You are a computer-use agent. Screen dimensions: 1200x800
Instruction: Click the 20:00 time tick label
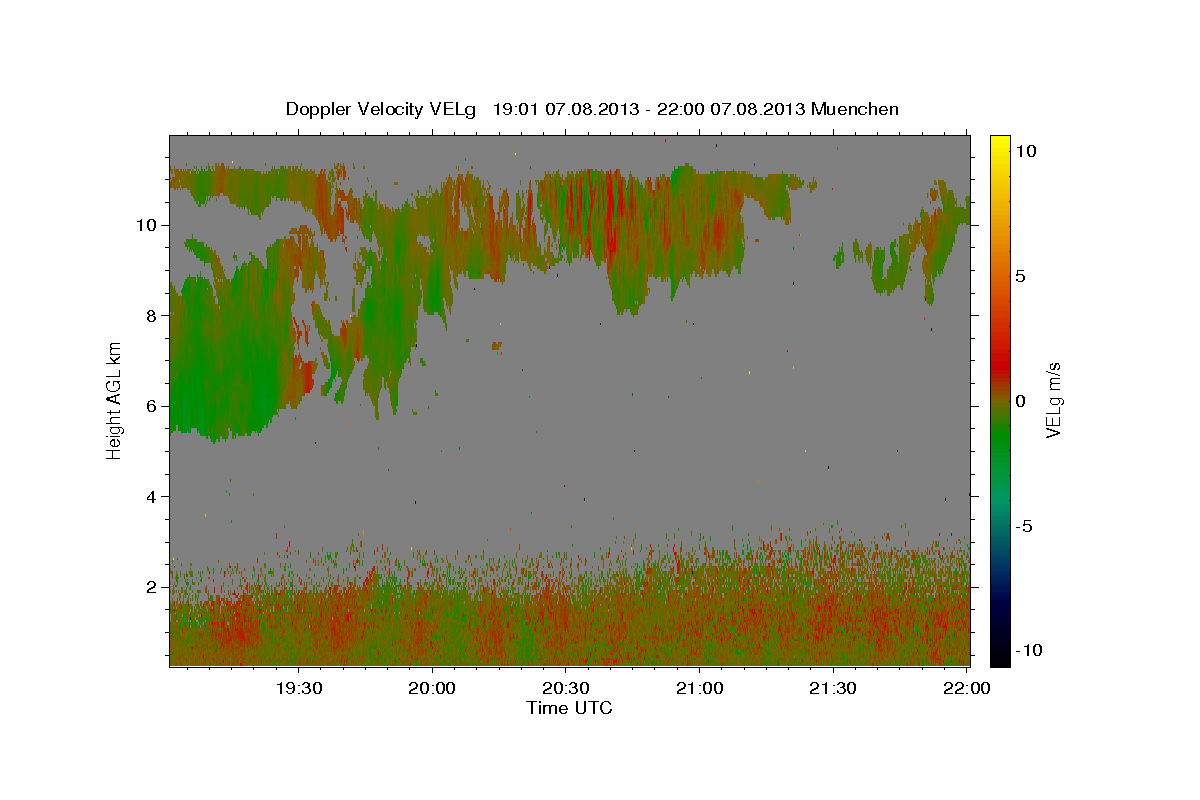tap(432, 688)
